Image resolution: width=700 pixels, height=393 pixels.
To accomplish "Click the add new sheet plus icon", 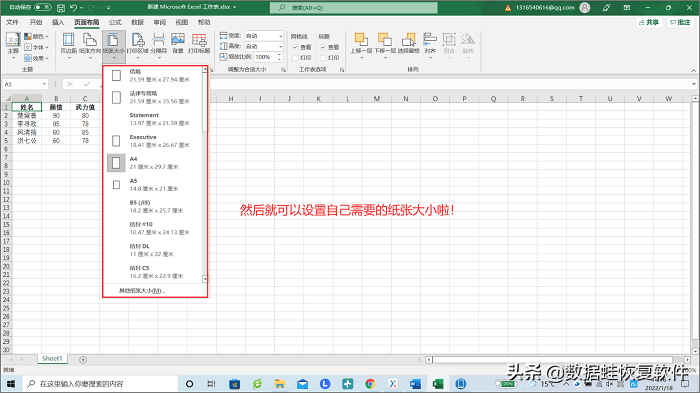I will (x=83, y=360).
